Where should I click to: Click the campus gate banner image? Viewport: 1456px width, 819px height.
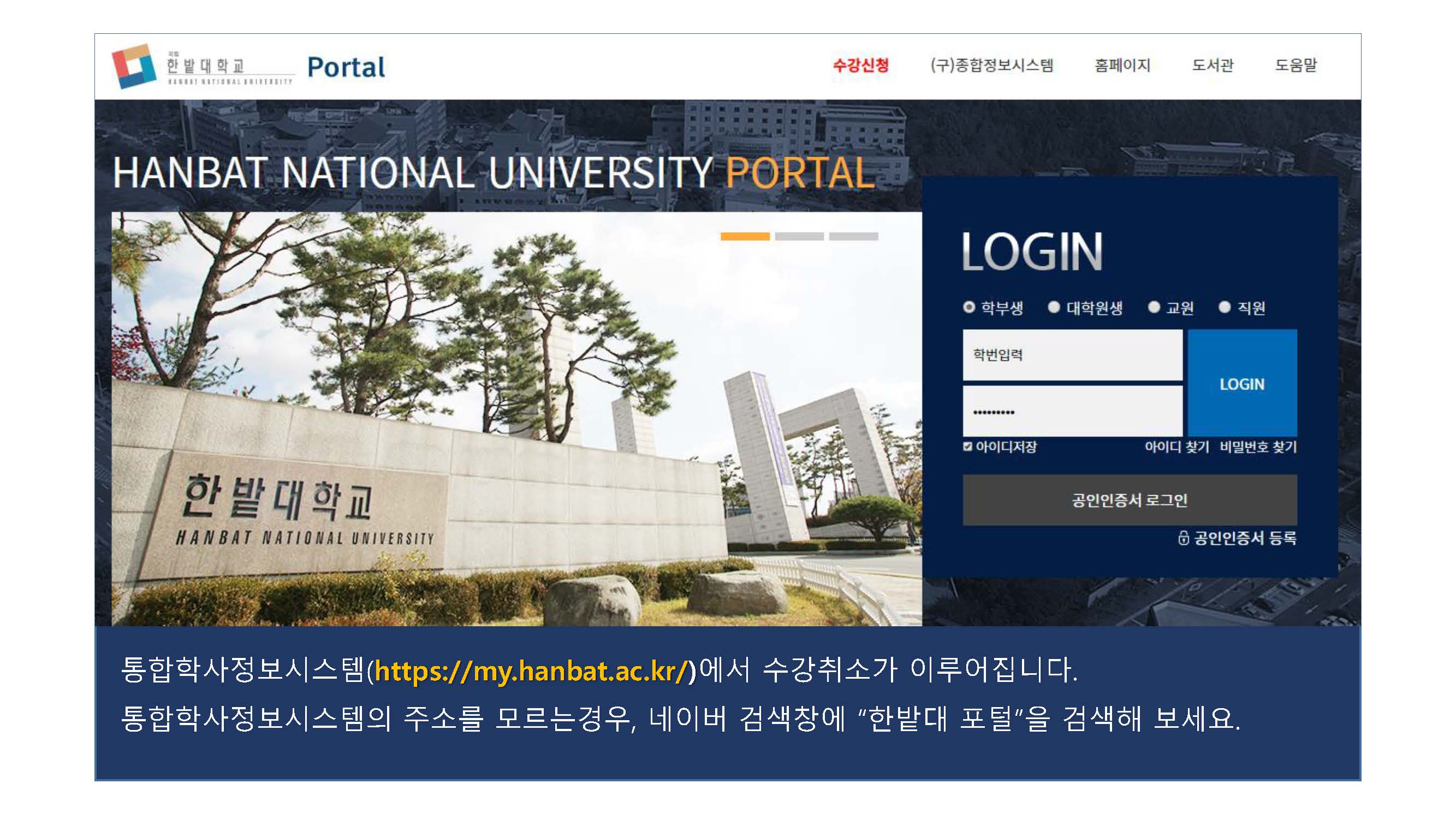pyautogui.click(x=516, y=419)
